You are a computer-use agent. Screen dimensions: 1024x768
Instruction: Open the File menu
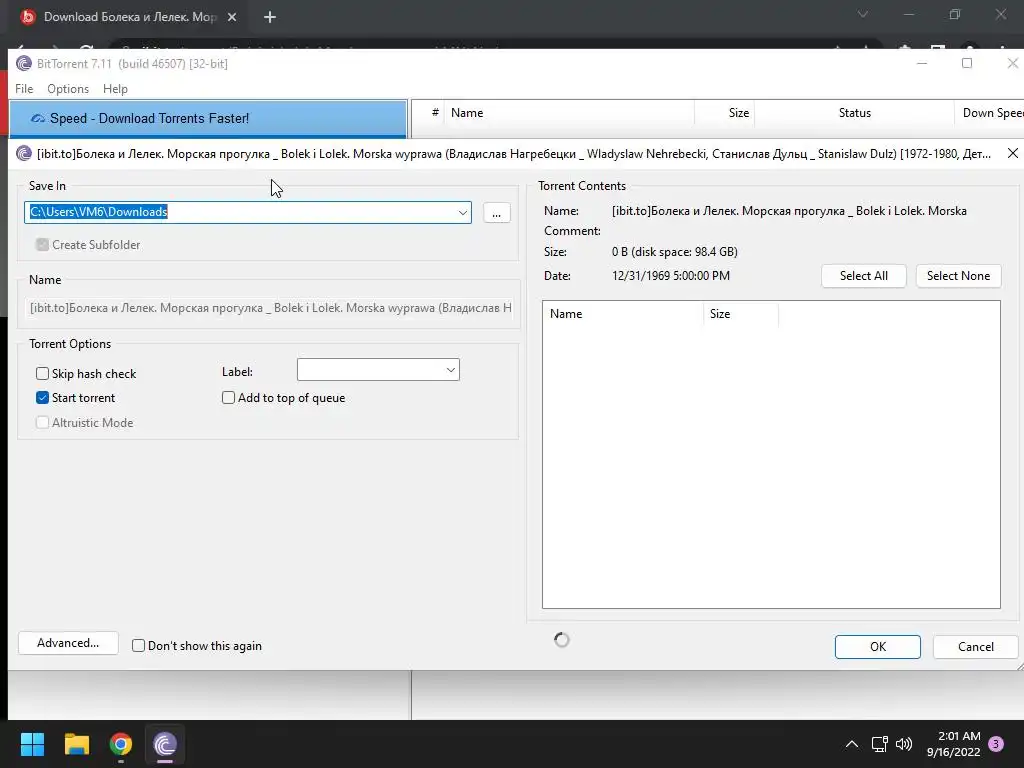click(x=24, y=89)
